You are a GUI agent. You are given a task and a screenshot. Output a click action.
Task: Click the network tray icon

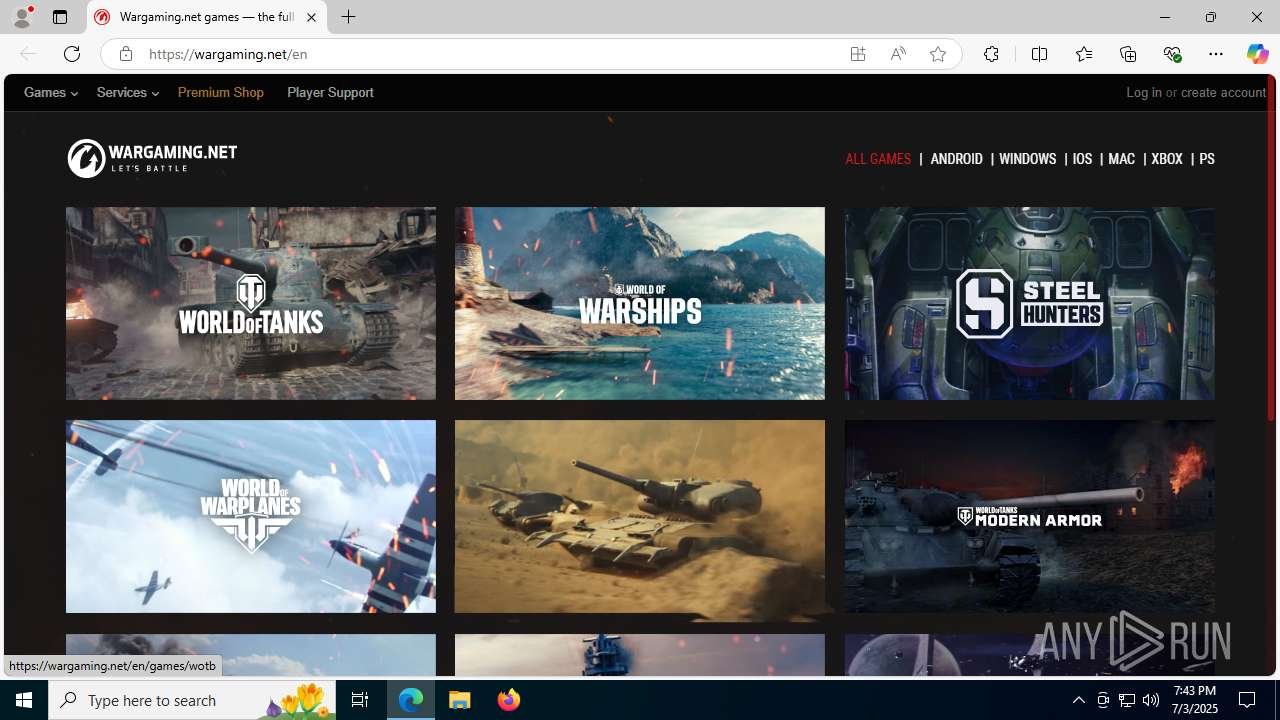coord(1127,700)
